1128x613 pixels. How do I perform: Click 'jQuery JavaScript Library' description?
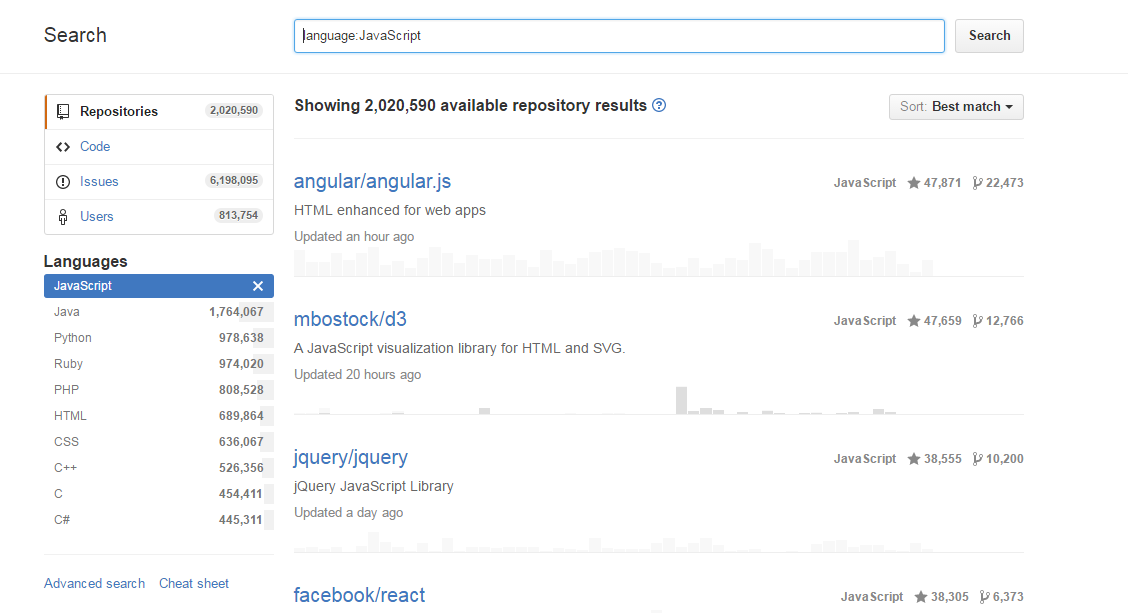[x=373, y=486]
